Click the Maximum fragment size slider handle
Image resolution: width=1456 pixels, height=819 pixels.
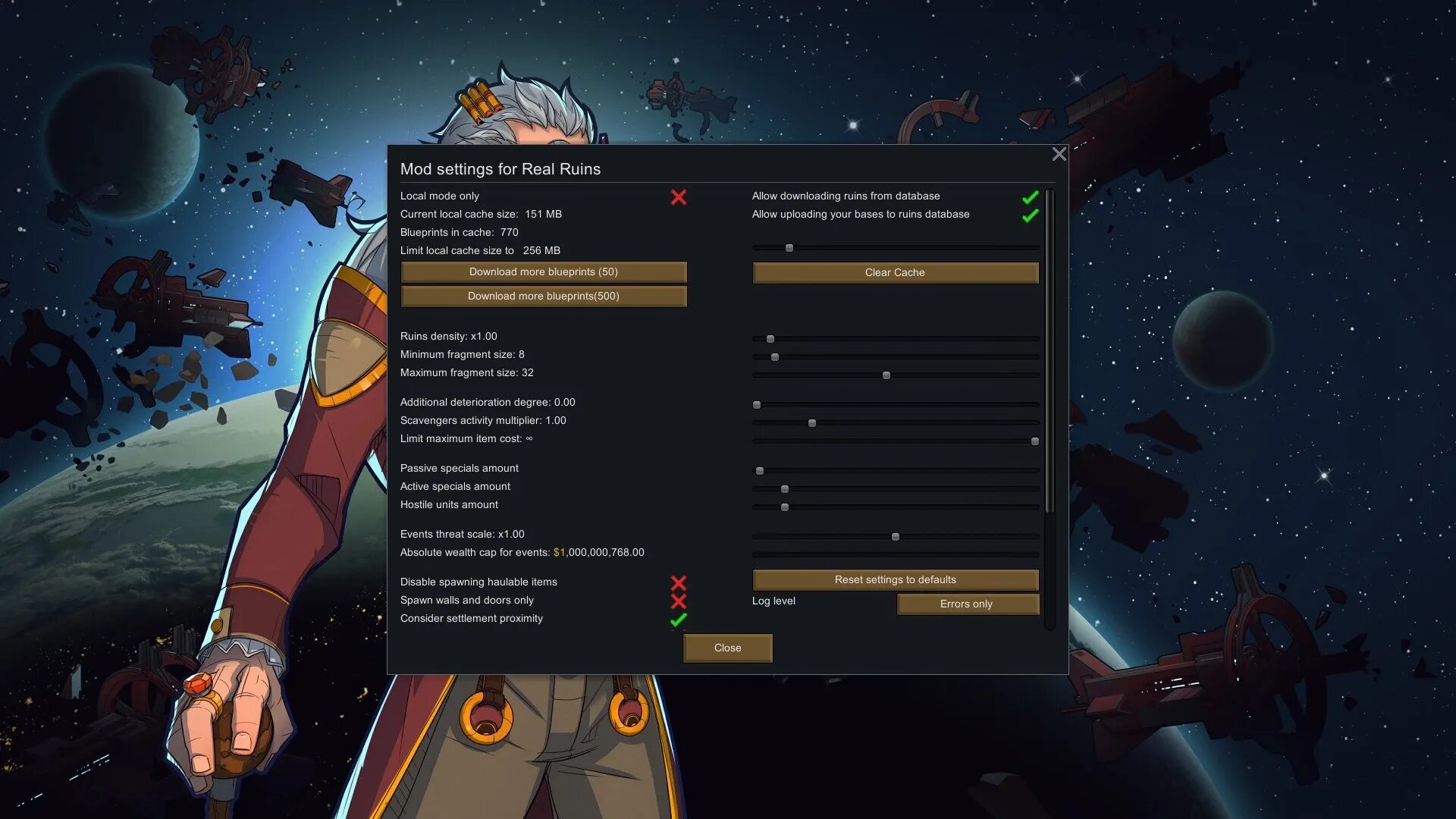point(886,375)
